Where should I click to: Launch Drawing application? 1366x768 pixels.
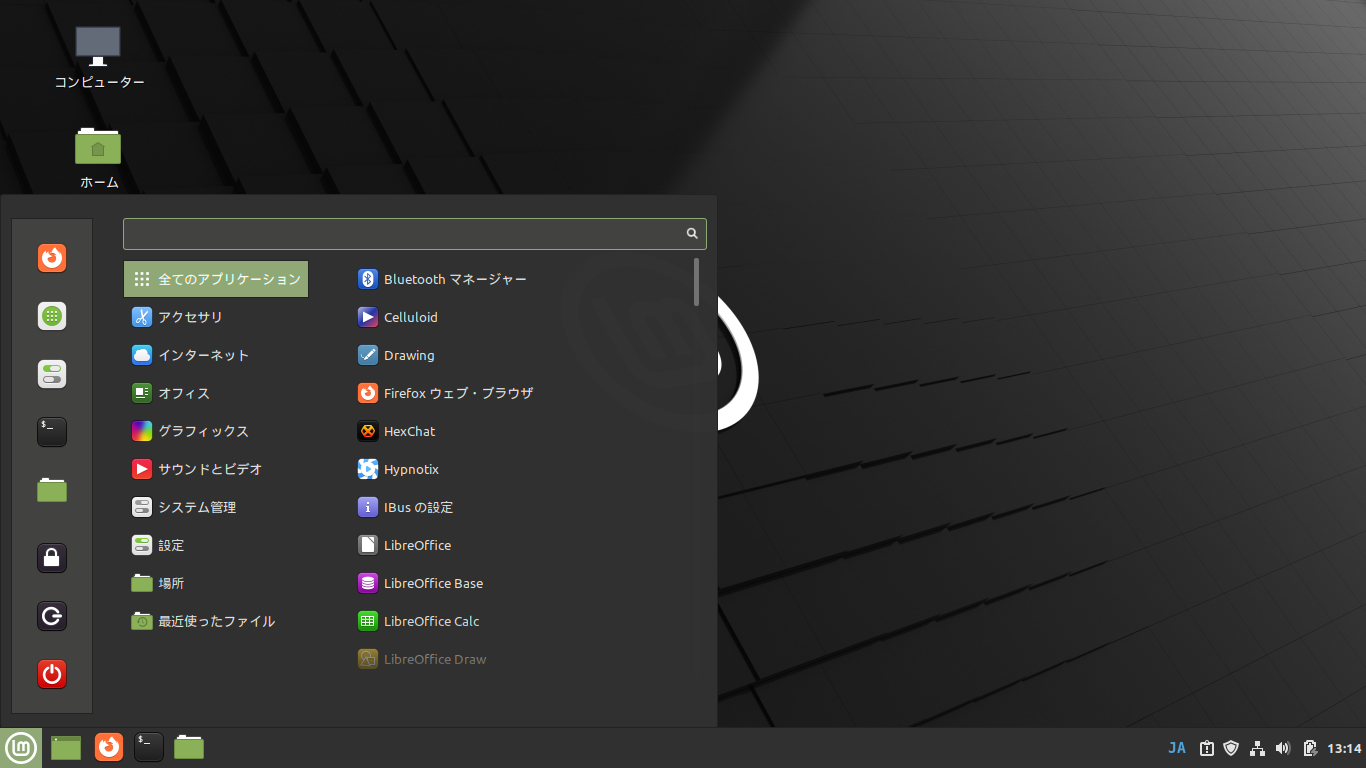(520, 355)
